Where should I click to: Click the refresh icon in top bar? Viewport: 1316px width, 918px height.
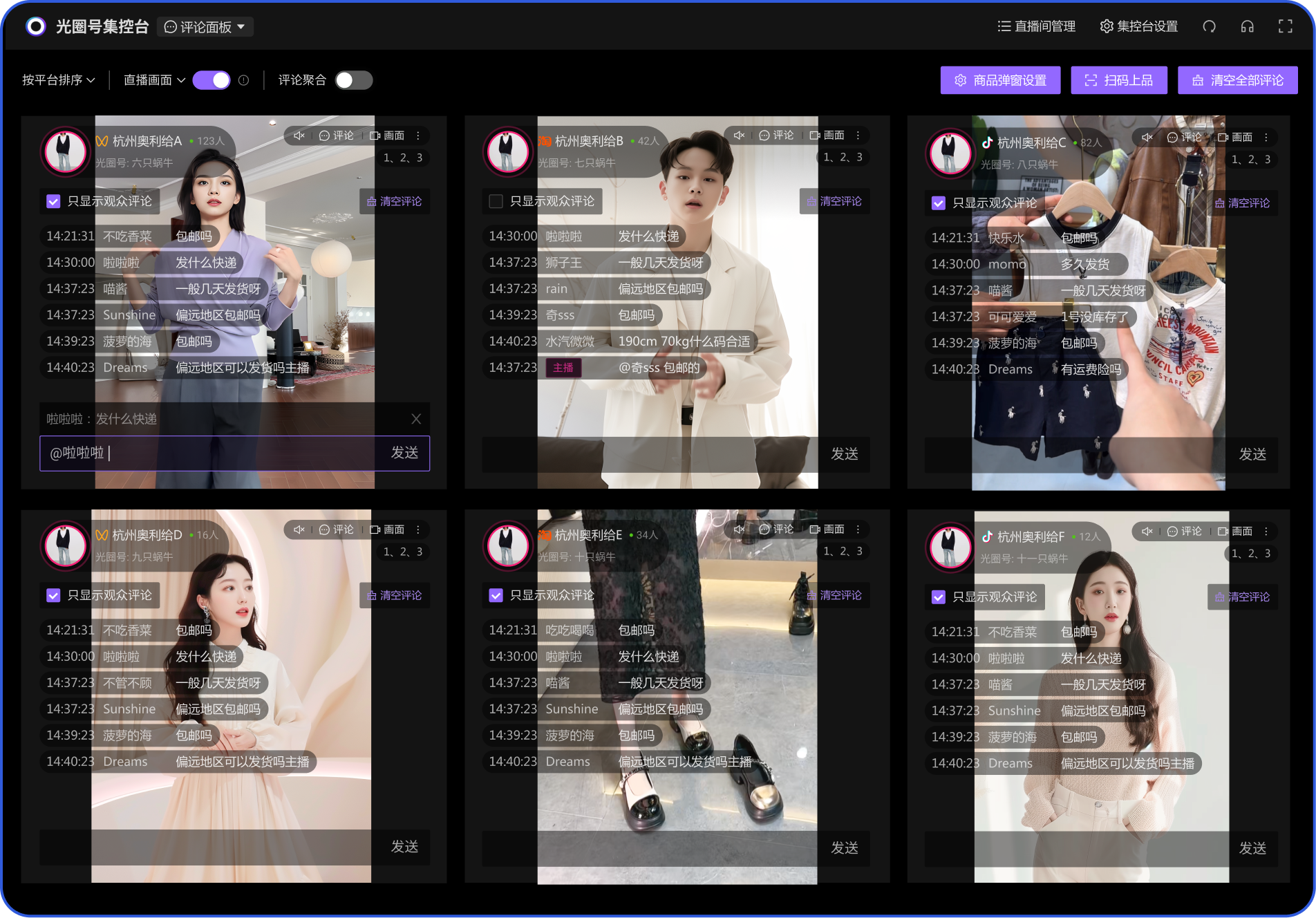point(1209,26)
